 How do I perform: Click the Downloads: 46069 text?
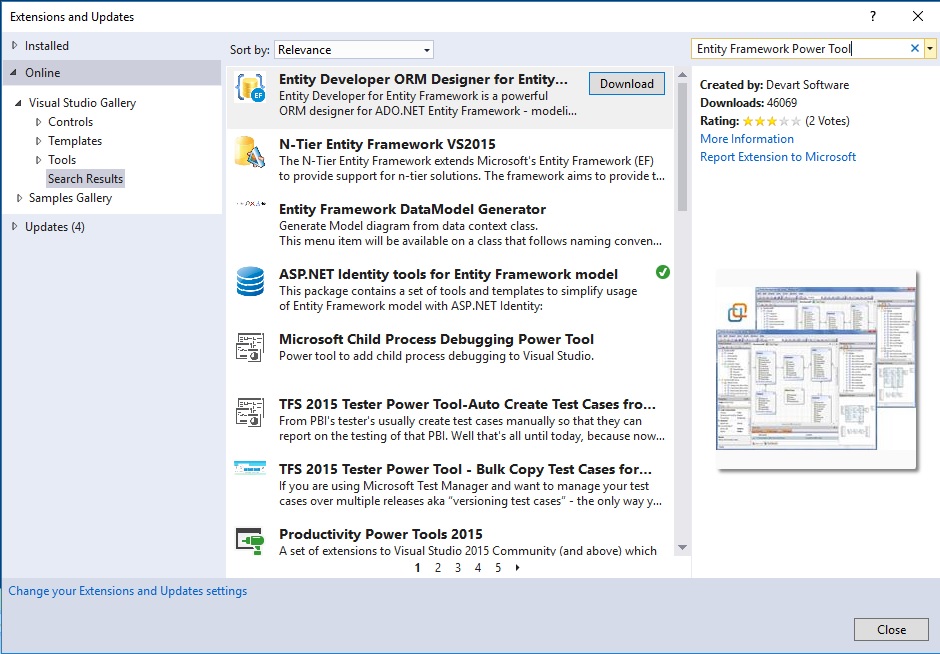[x=748, y=103]
